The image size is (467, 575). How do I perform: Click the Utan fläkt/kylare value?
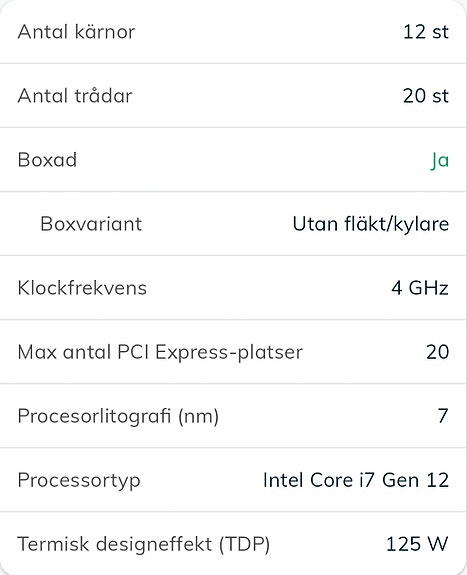(371, 224)
